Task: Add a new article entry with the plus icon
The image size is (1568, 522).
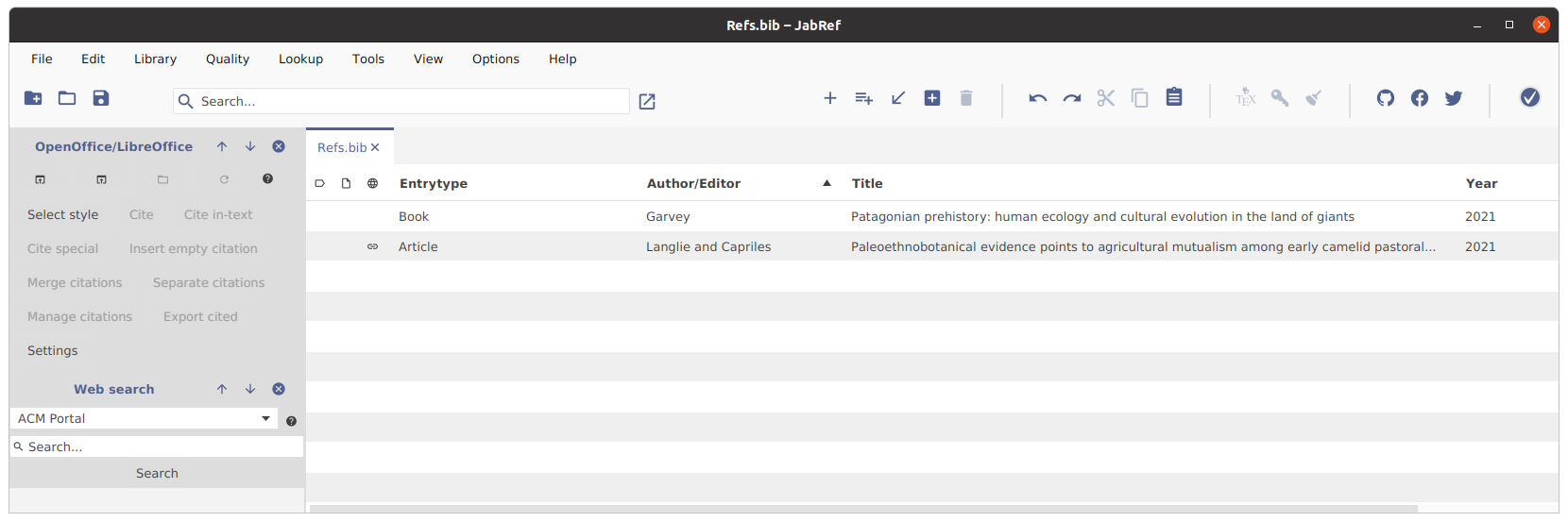Action: pos(830,98)
